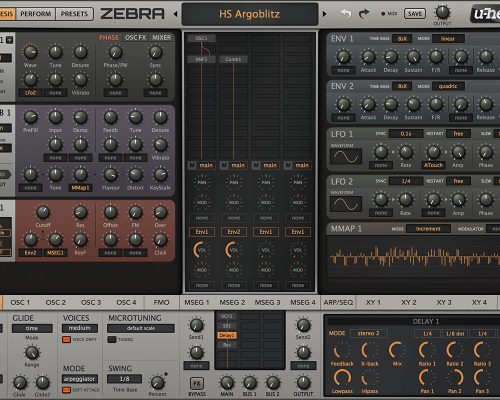The height and width of the screenshot is (400, 500).
Task: Click the XMF1 module in the grid
Action: click(201, 59)
